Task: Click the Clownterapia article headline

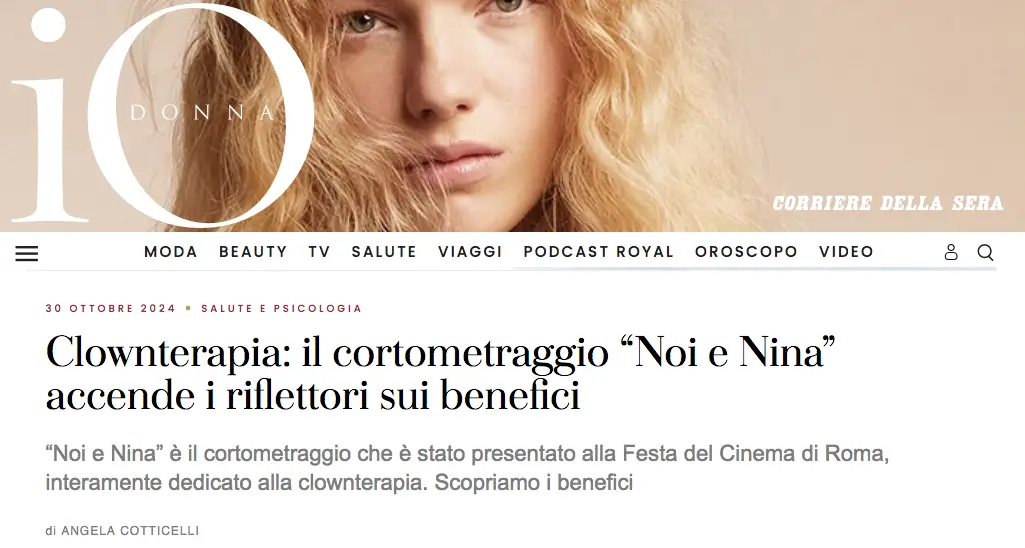Action: [x=441, y=373]
